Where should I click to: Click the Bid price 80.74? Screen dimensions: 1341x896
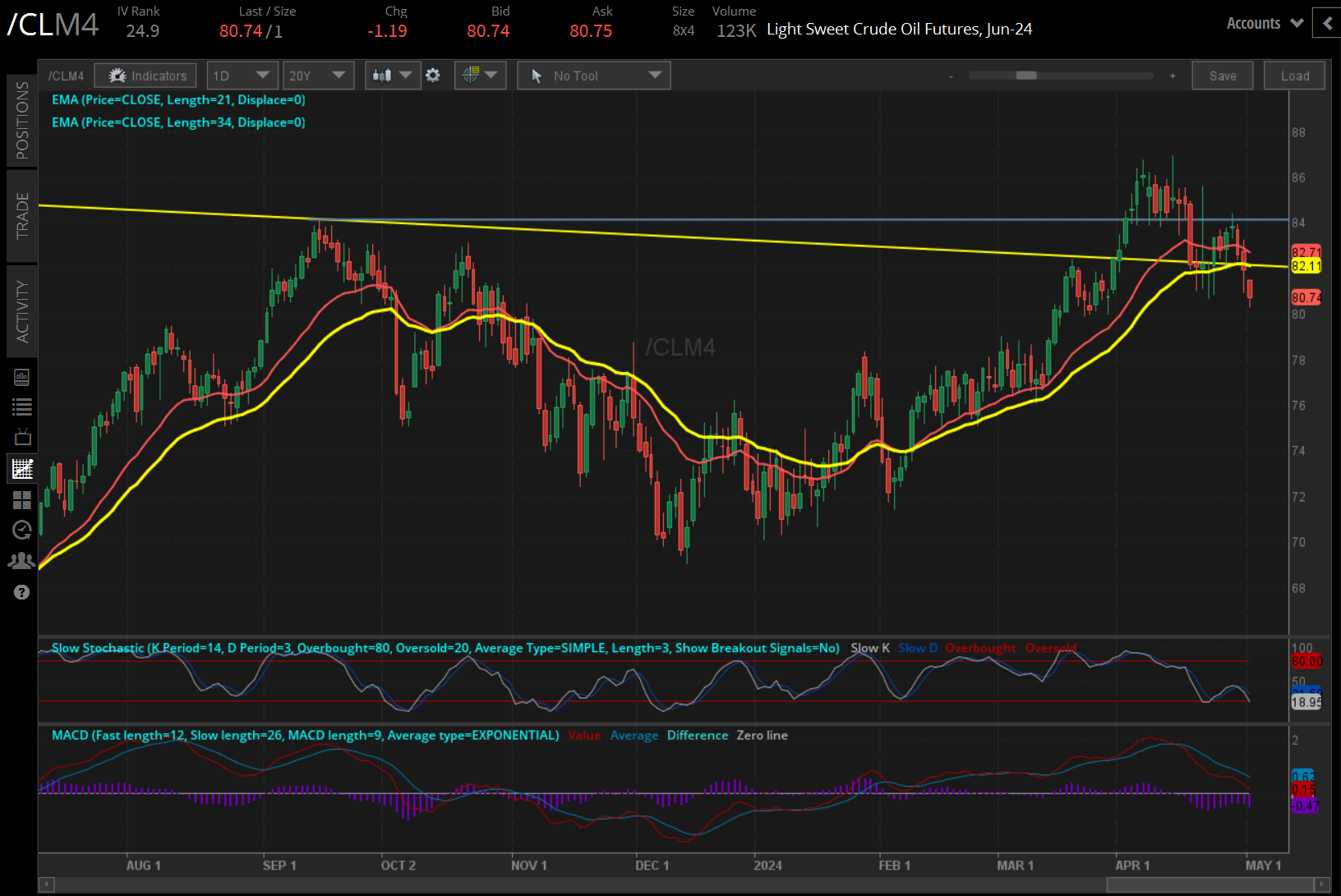tap(488, 31)
